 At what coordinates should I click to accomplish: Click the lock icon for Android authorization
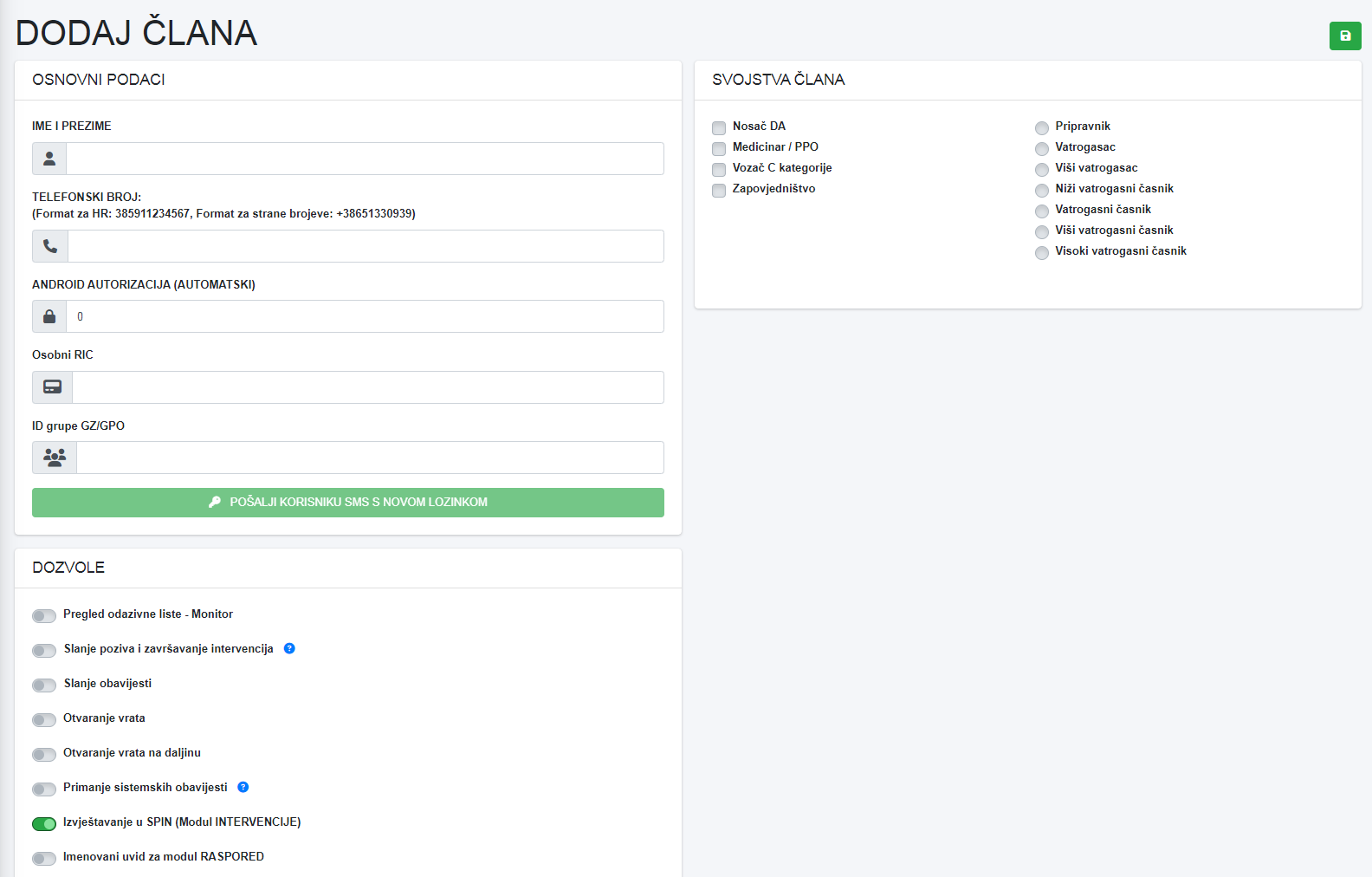coord(49,316)
